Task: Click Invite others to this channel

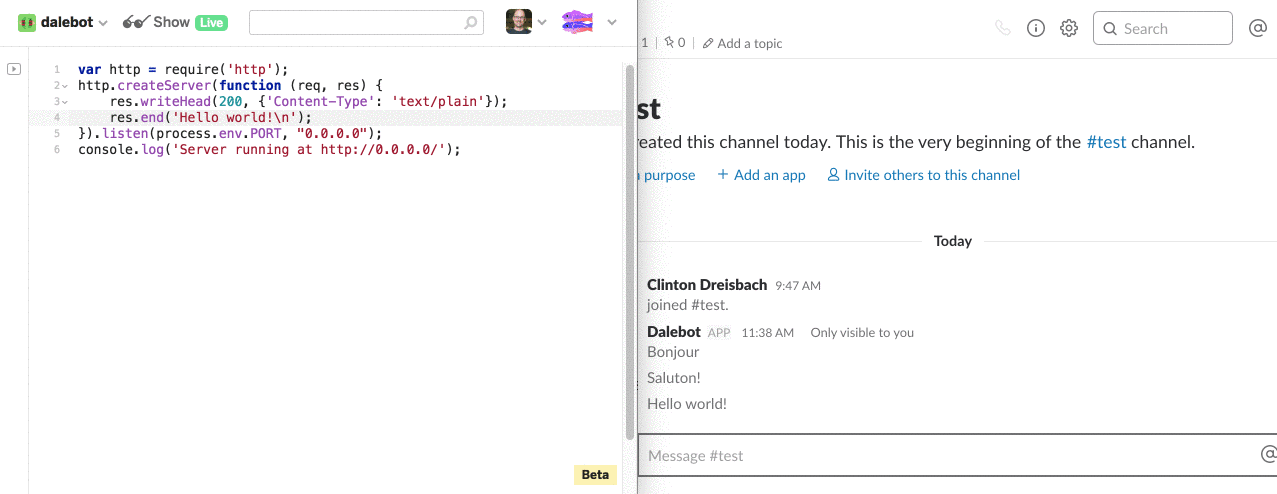Action: (923, 175)
